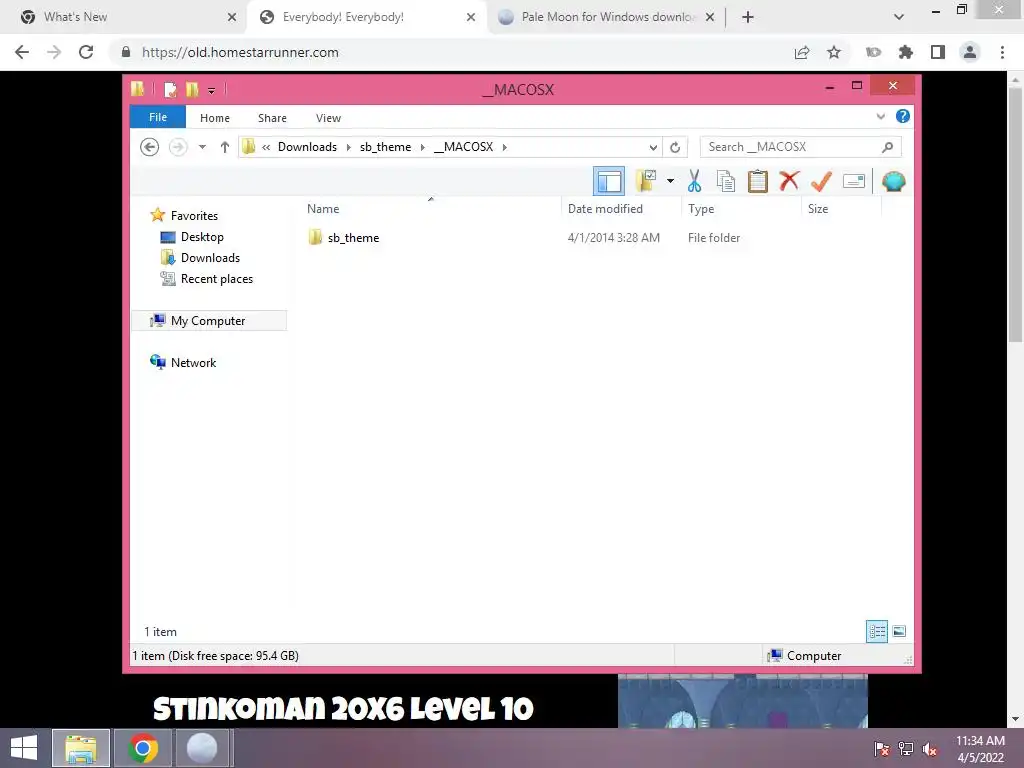Open the View ribbon tab
Viewport: 1024px width, 768px height.
pyautogui.click(x=328, y=118)
